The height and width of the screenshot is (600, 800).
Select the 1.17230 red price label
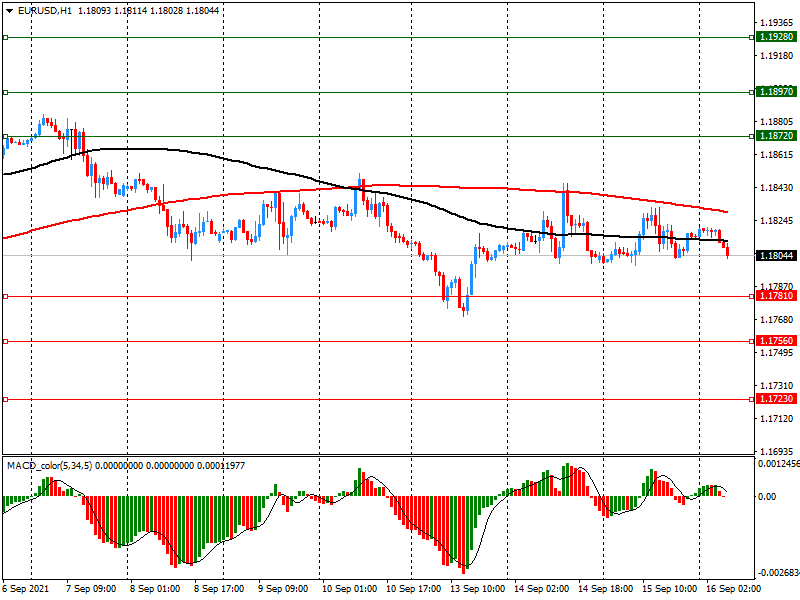pyautogui.click(x=777, y=399)
